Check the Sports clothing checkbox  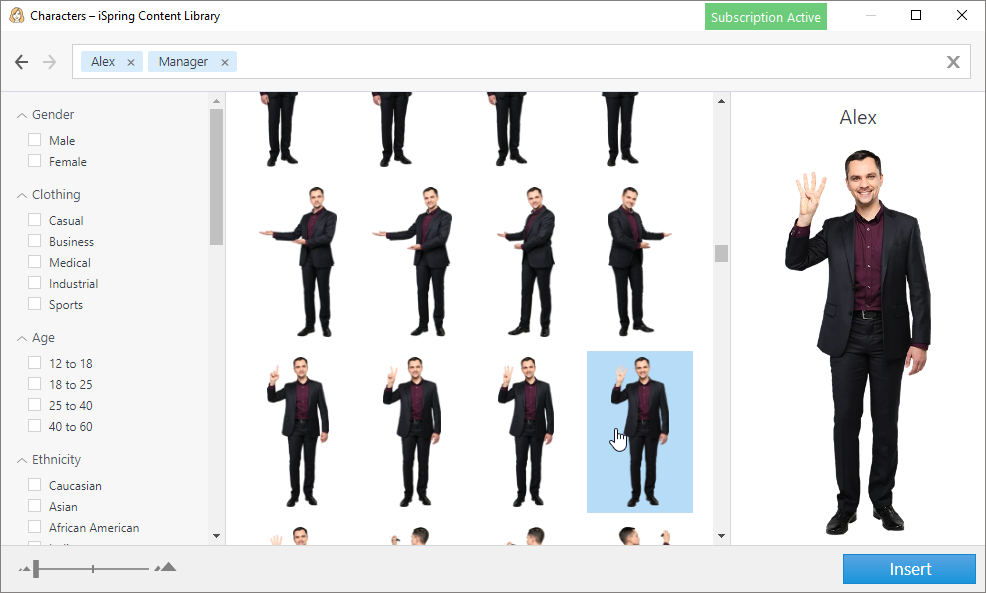coord(34,304)
